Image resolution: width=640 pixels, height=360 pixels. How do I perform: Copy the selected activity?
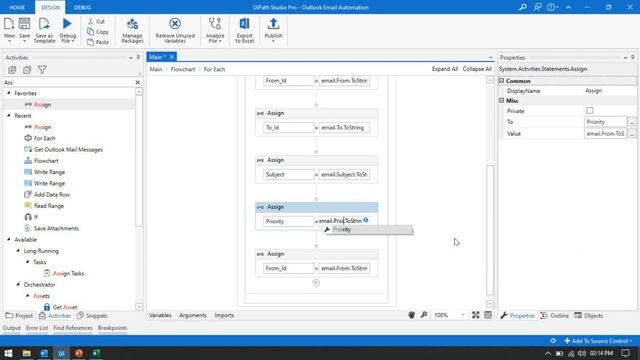pyautogui.click(x=98, y=31)
